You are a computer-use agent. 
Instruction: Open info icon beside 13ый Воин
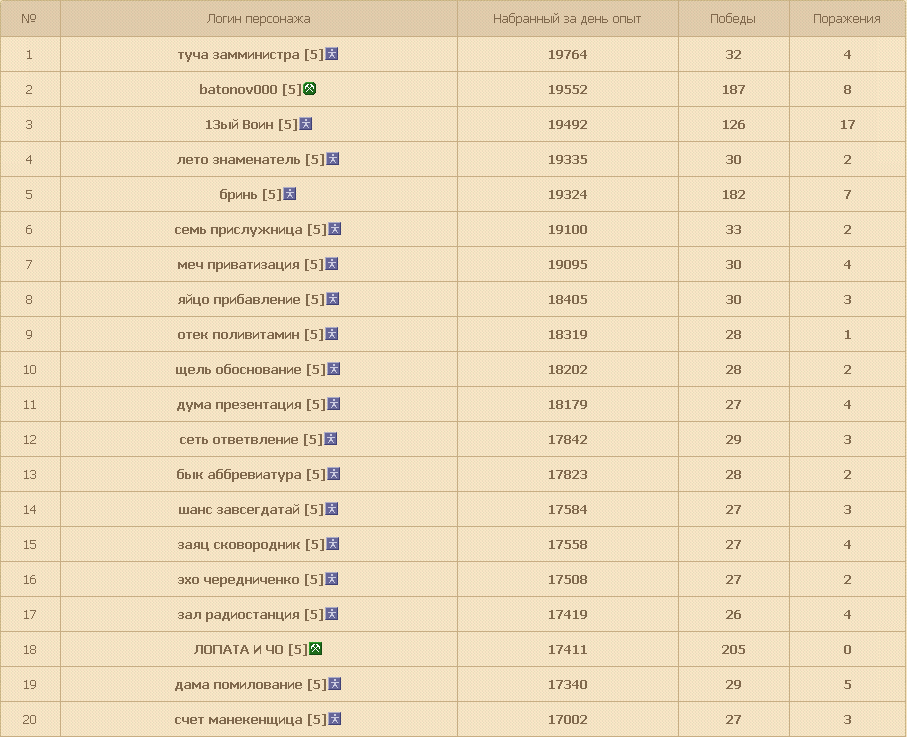(x=305, y=124)
